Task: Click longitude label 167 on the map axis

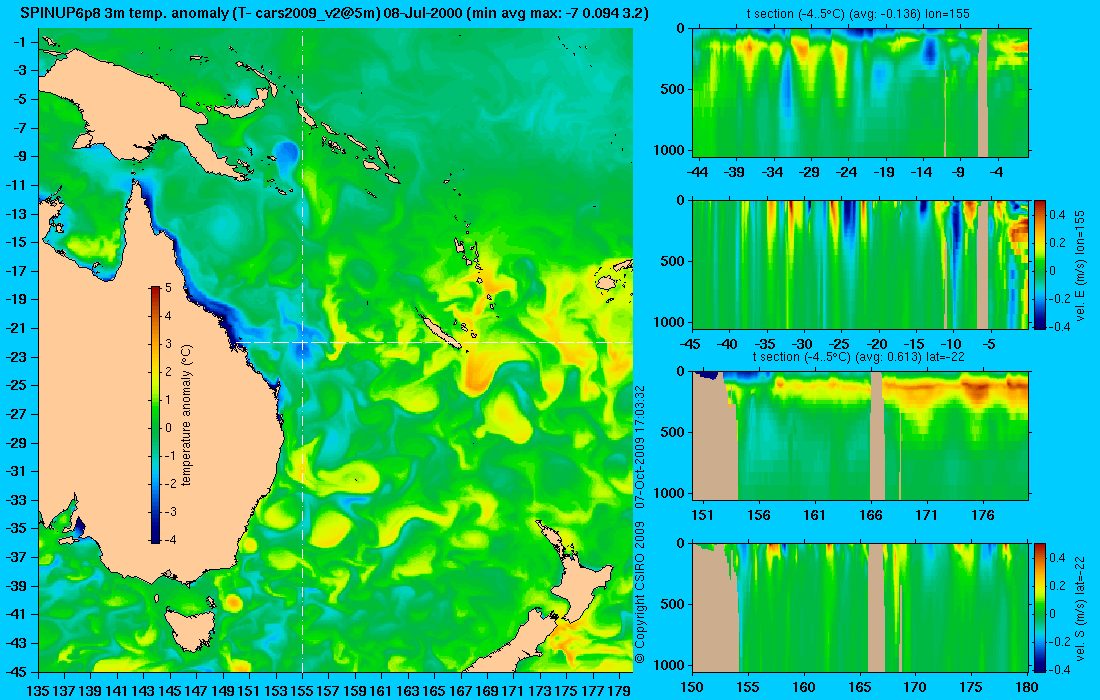Action: [461, 691]
